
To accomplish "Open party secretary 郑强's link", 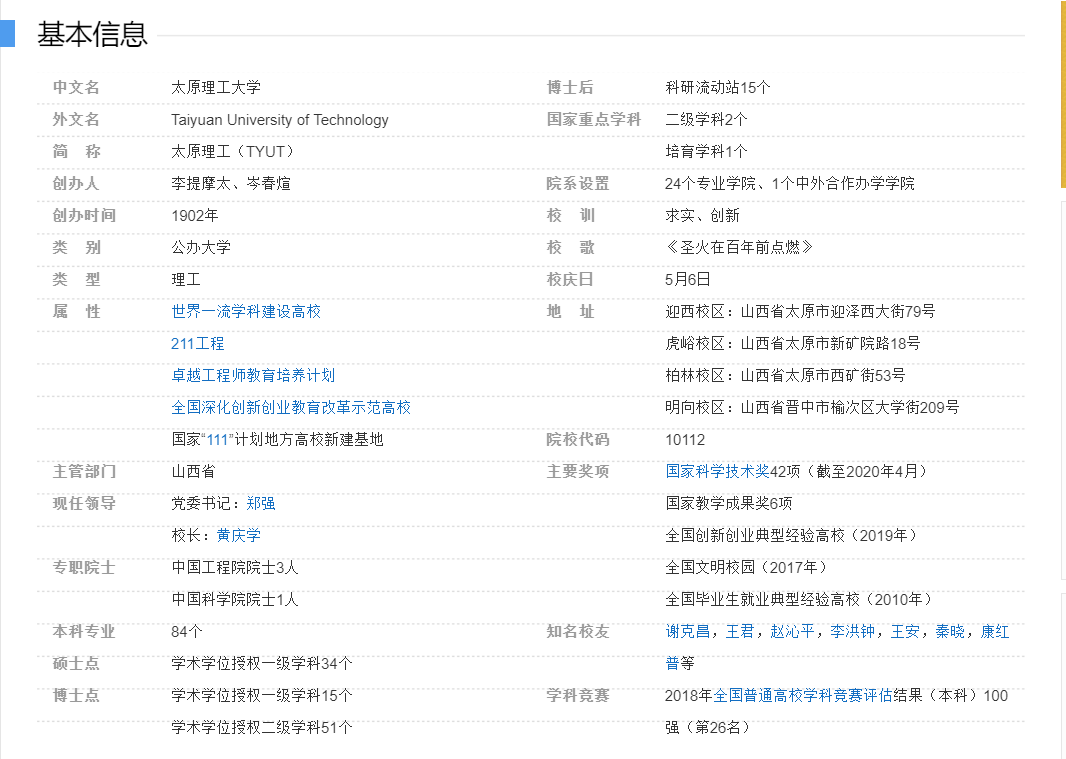I will click(261, 503).
